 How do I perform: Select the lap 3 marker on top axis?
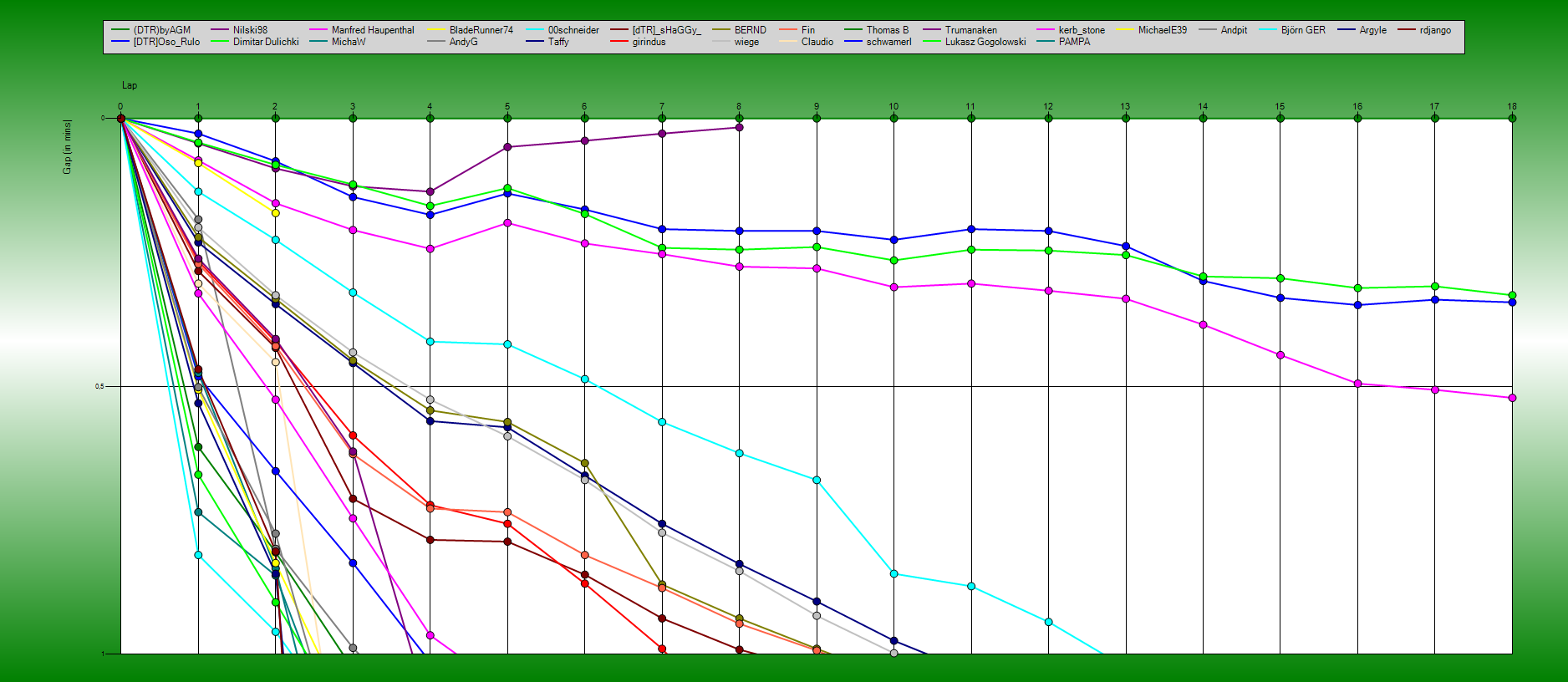(x=353, y=119)
